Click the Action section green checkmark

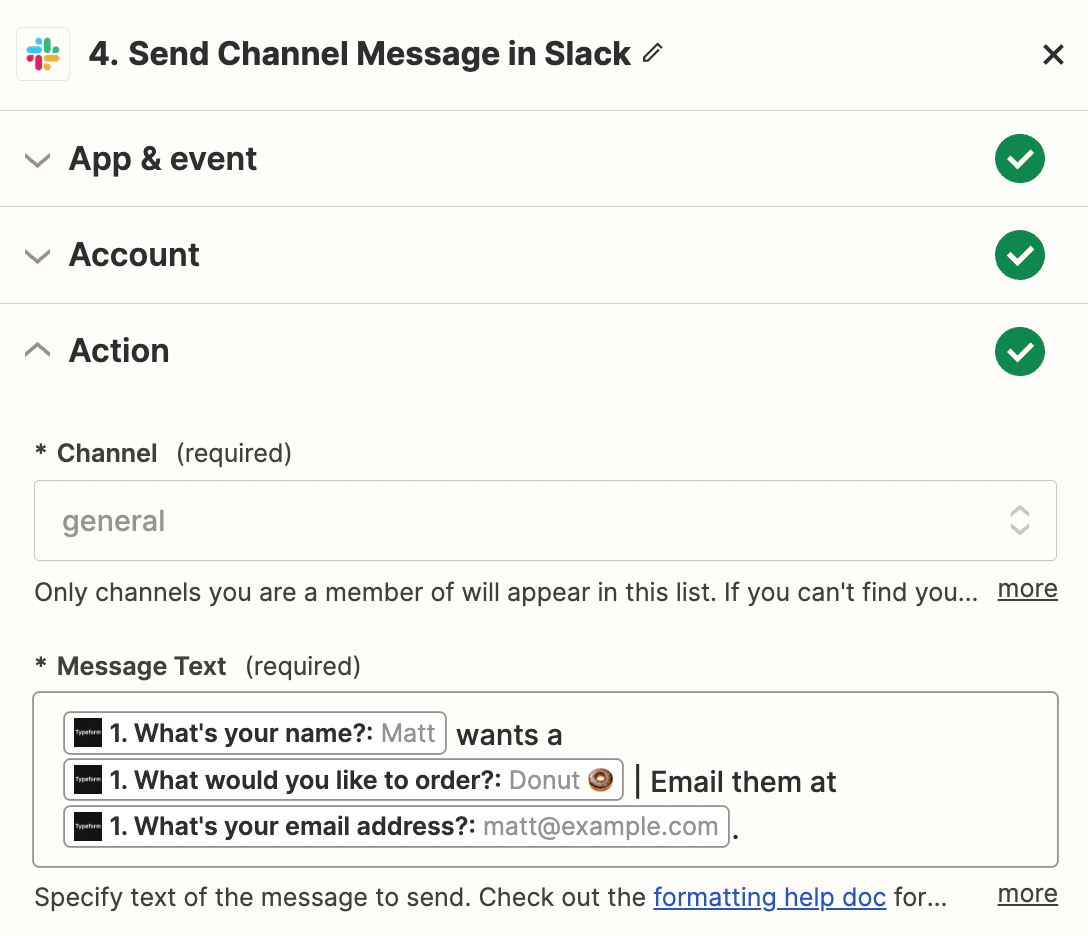(x=1019, y=351)
